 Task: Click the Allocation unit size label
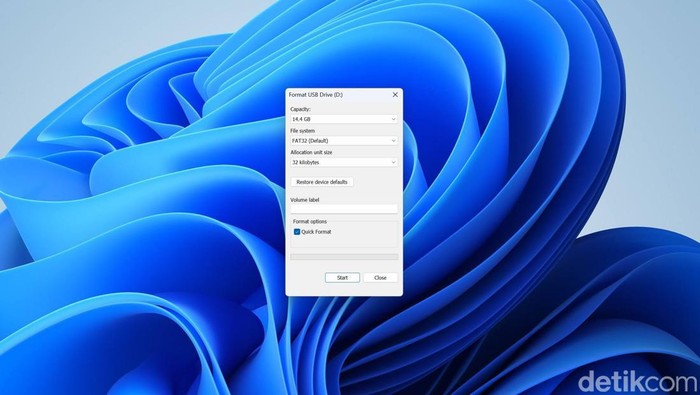pyautogui.click(x=312, y=152)
